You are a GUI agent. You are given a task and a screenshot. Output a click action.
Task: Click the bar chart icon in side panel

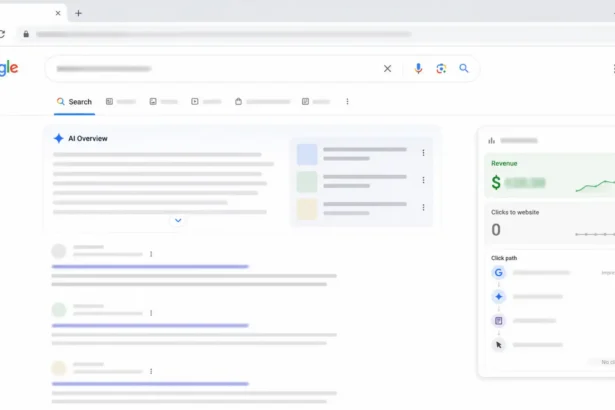[x=491, y=140]
